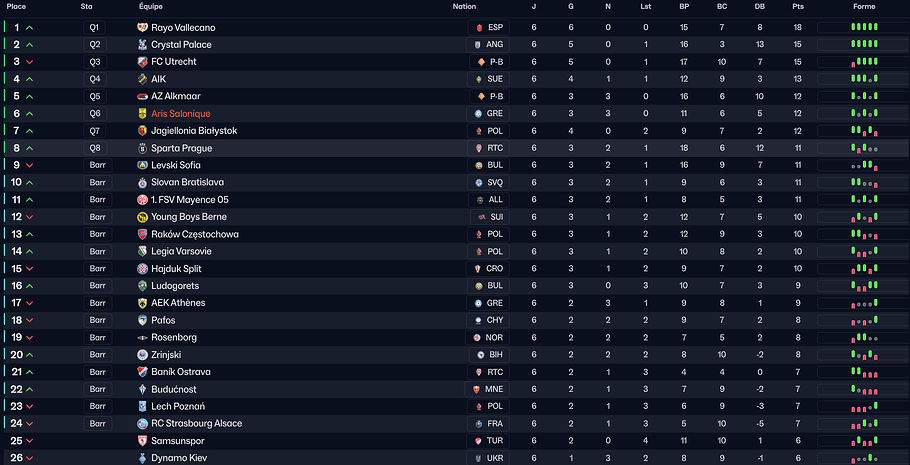The height and width of the screenshot is (465, 910).
Task: Click the Hajduk Split club crest
Action: pos(142,269)
